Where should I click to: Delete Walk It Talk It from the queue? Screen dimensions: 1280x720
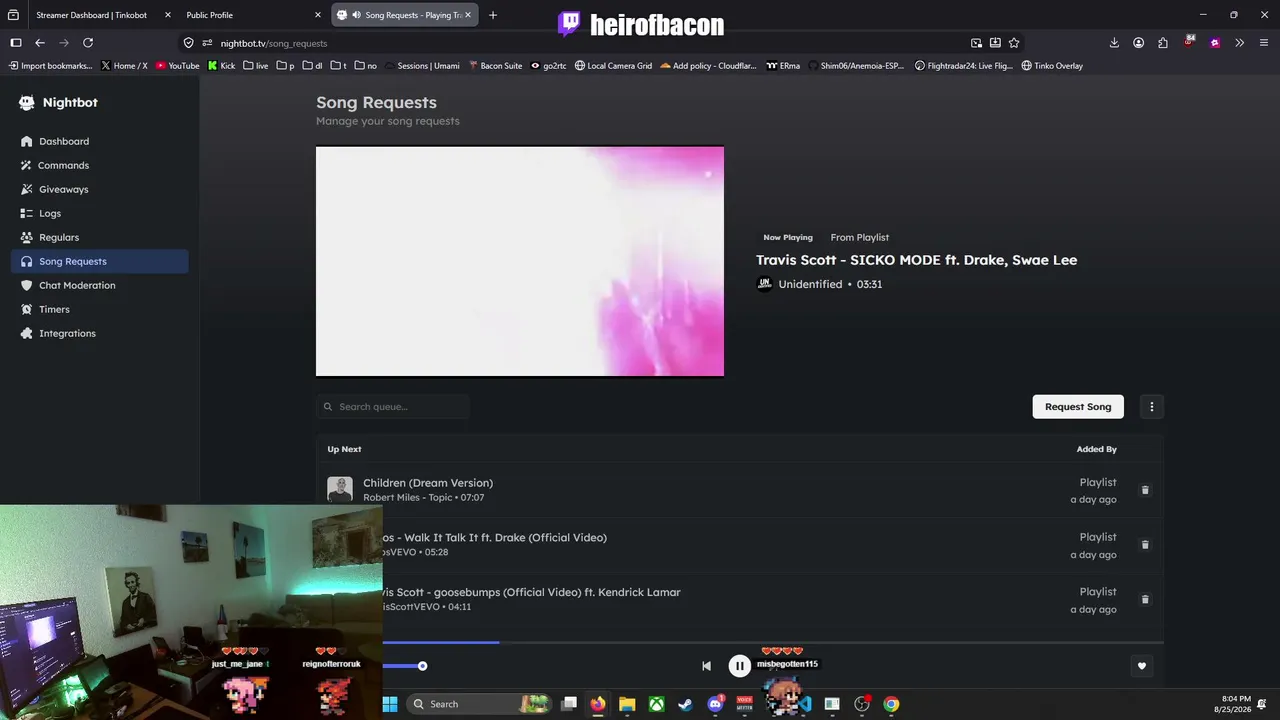[1145, 545]
